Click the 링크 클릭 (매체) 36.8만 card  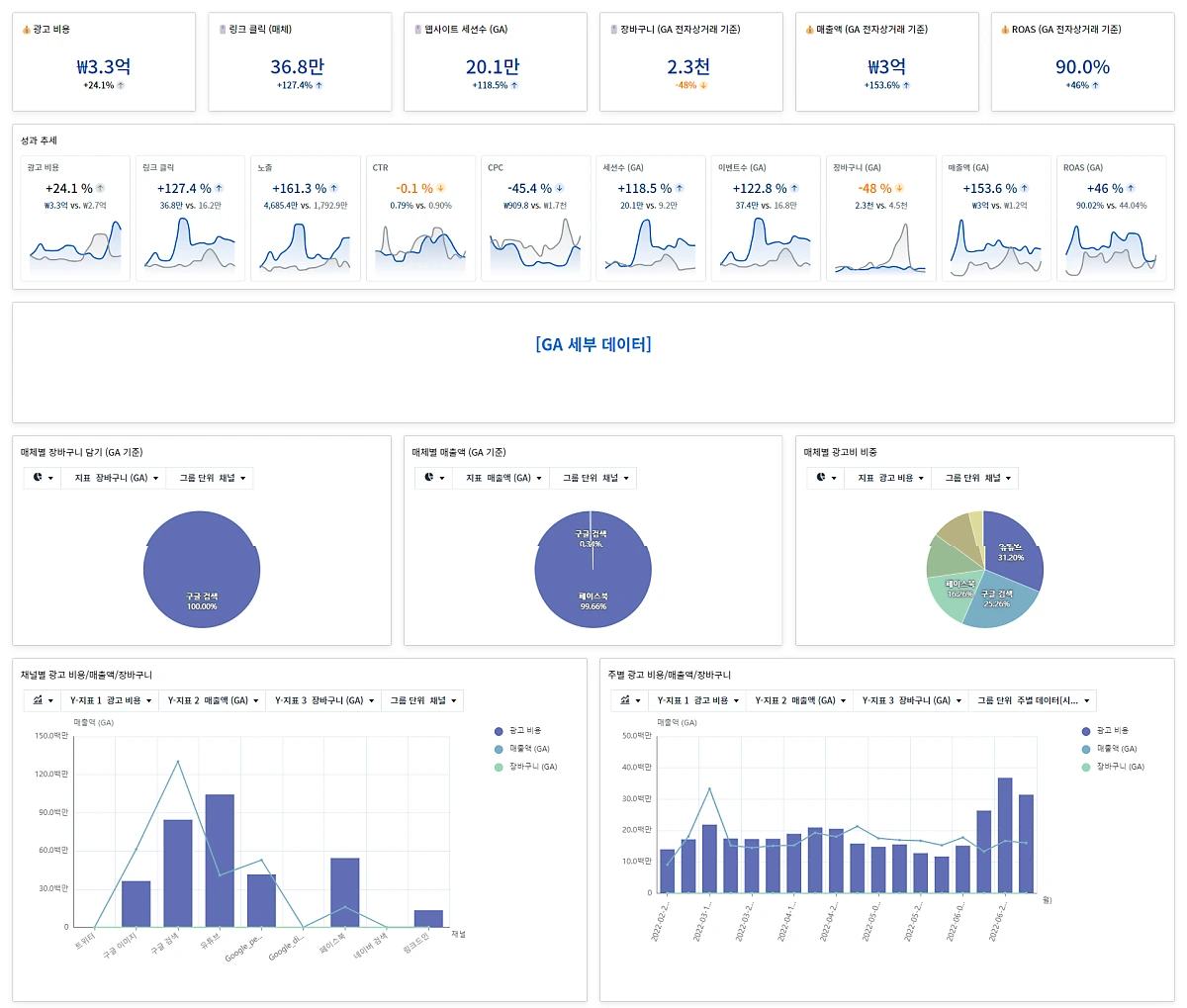tap(297, 61)
